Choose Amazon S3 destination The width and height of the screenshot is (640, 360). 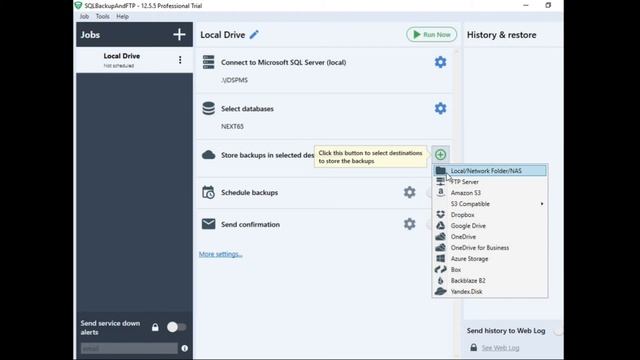pyautogui.click(x=490, y=193)
